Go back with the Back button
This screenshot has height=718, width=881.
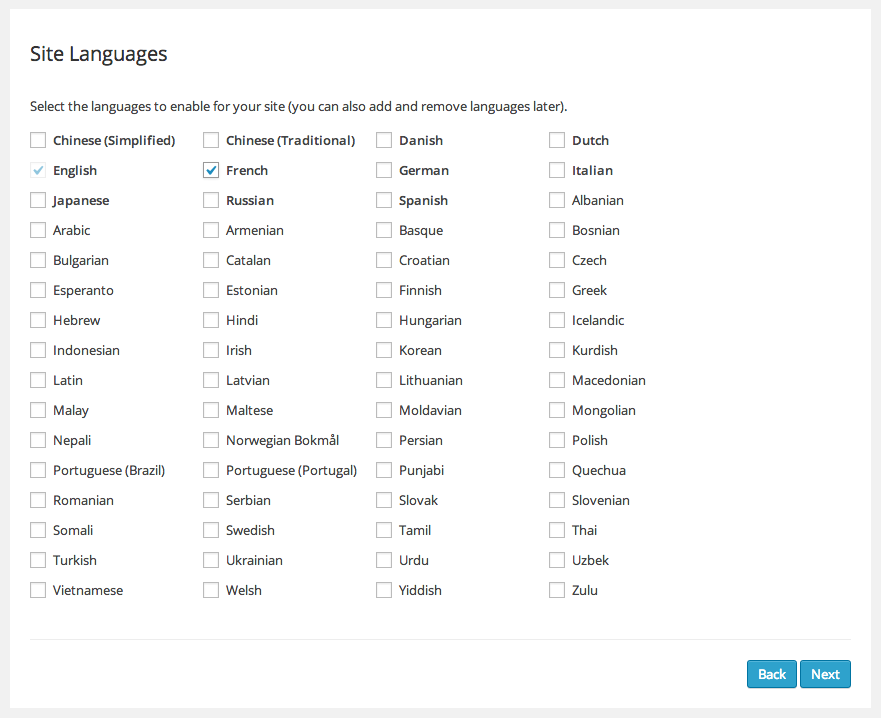pyautogui.click(x=771, y=674)
